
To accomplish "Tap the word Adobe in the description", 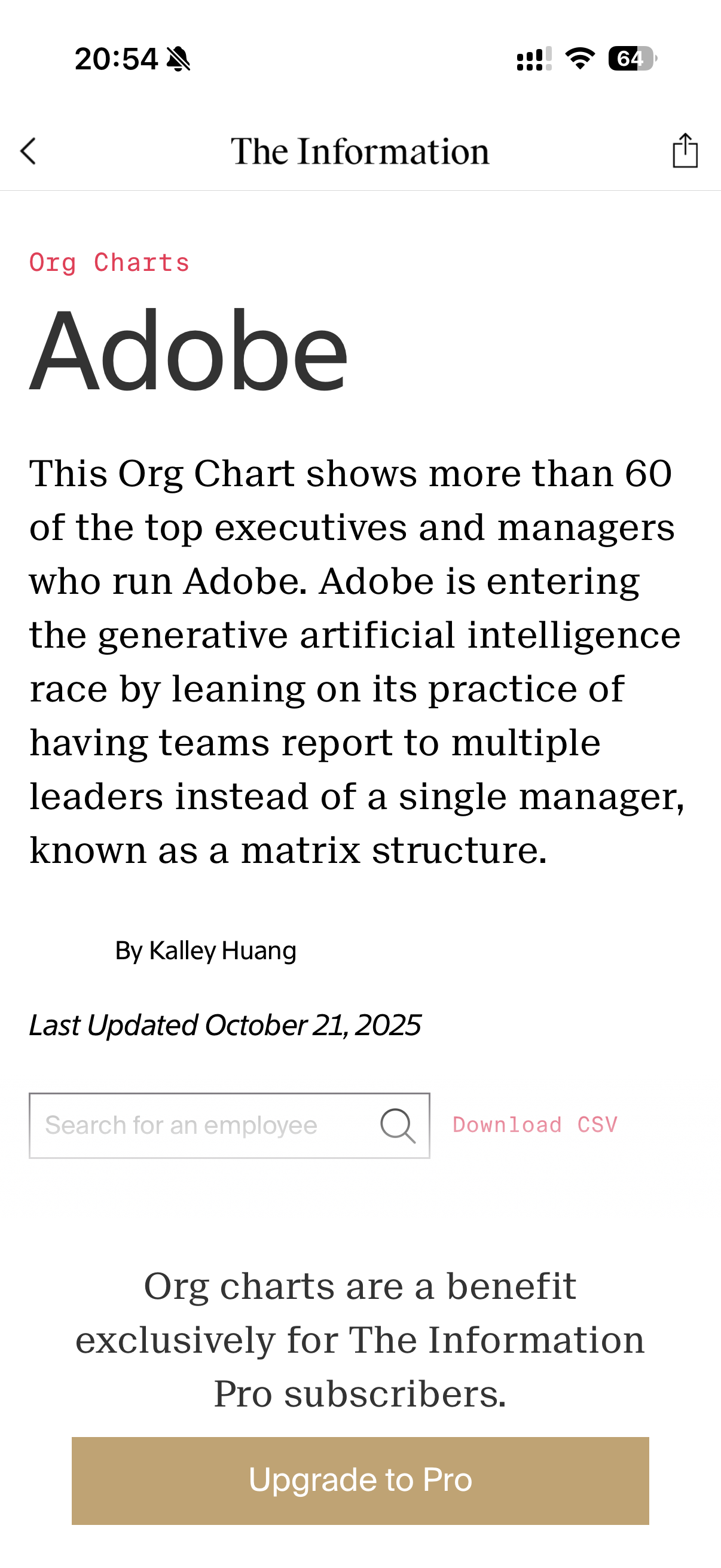I will pos(246,581).
